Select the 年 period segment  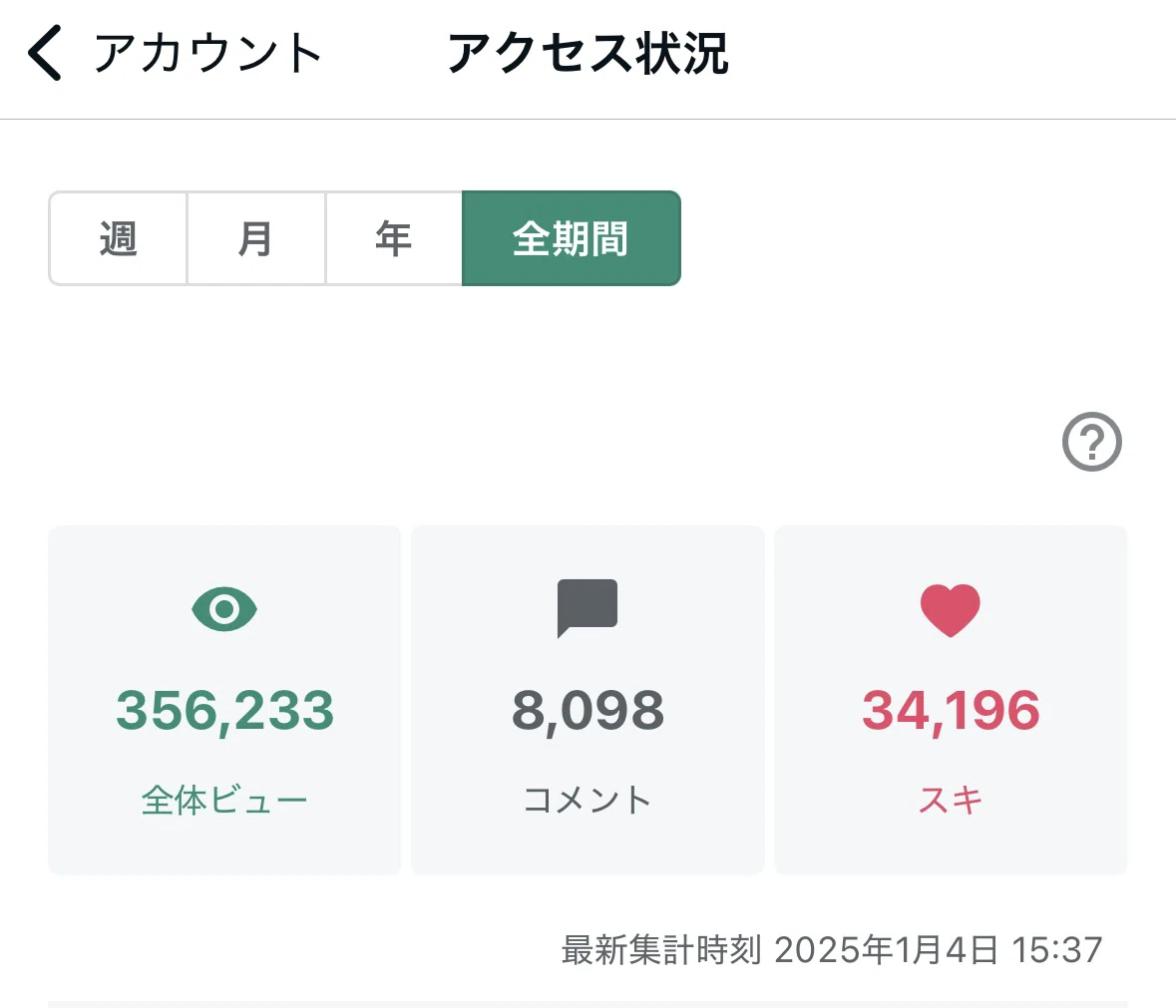click(394, 238)
